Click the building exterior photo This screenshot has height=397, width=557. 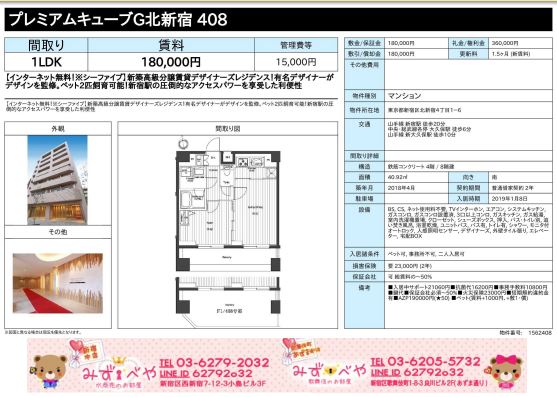coord(58,180)
